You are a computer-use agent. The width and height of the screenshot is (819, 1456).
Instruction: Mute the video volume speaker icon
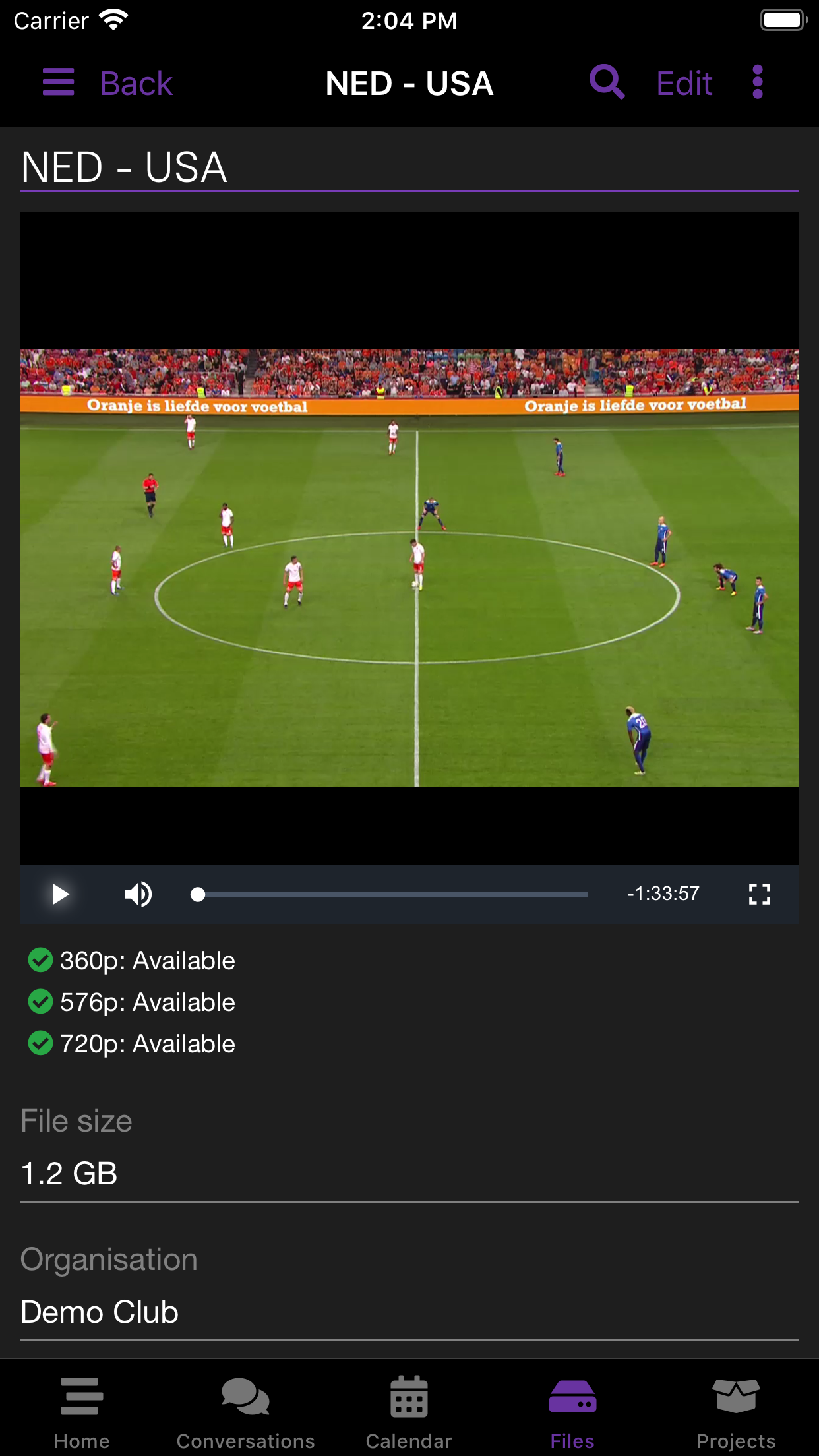[x=138, y=894]
